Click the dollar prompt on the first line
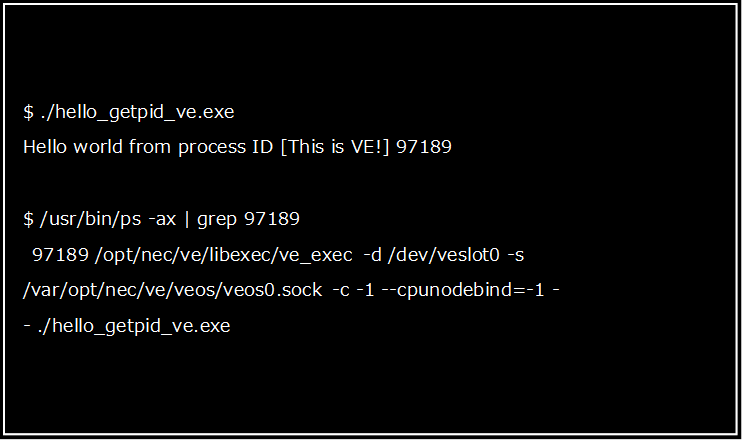This screenshot has width=743, height=441. pos(28,112)
